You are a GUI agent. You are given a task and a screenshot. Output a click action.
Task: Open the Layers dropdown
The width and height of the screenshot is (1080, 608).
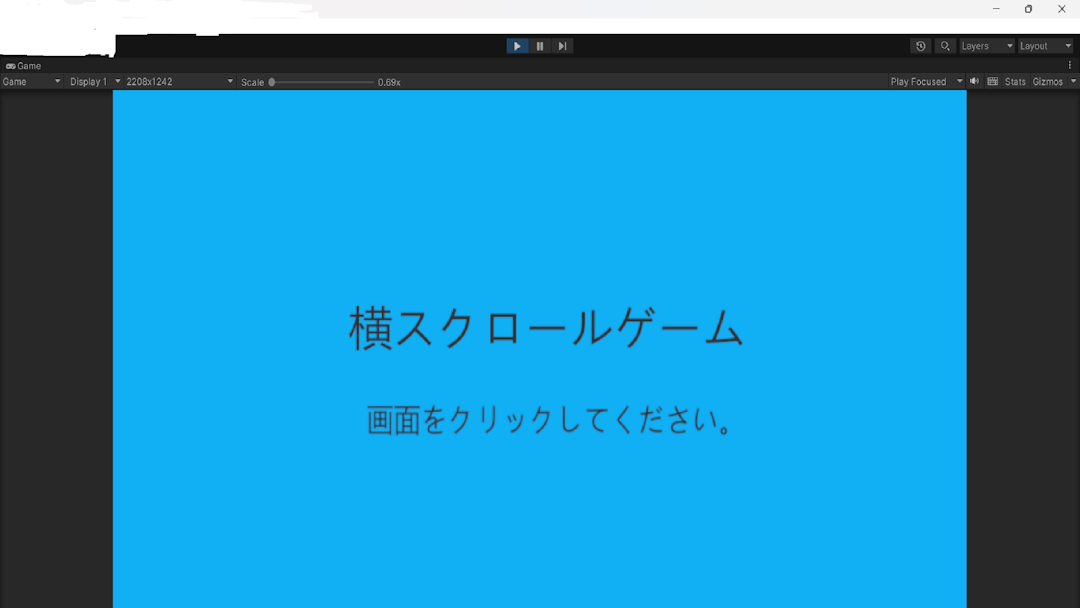coord(987,46)
